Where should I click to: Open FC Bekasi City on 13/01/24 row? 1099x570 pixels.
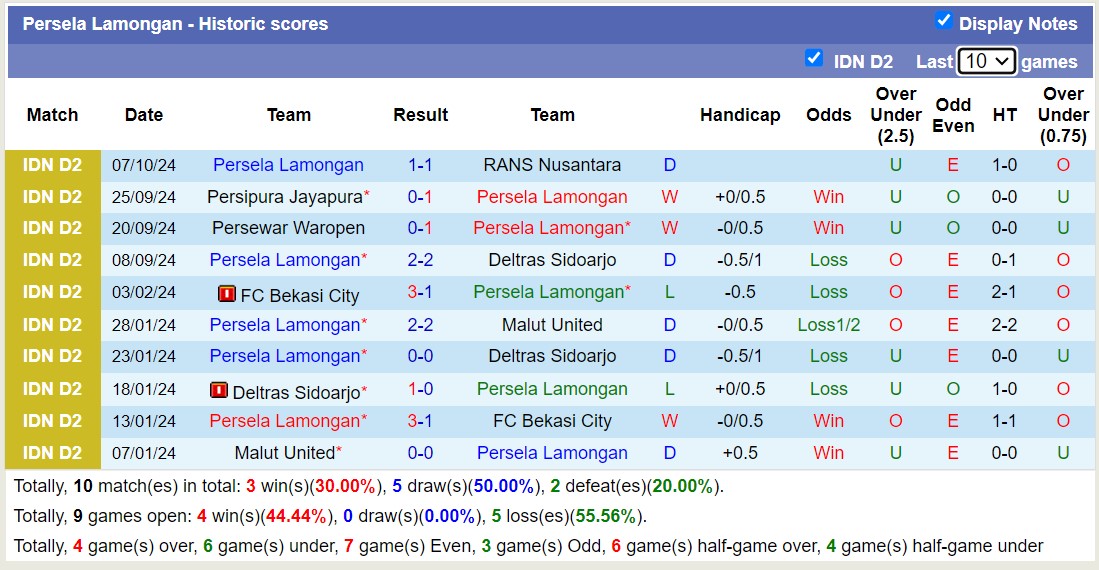(552, 421)
